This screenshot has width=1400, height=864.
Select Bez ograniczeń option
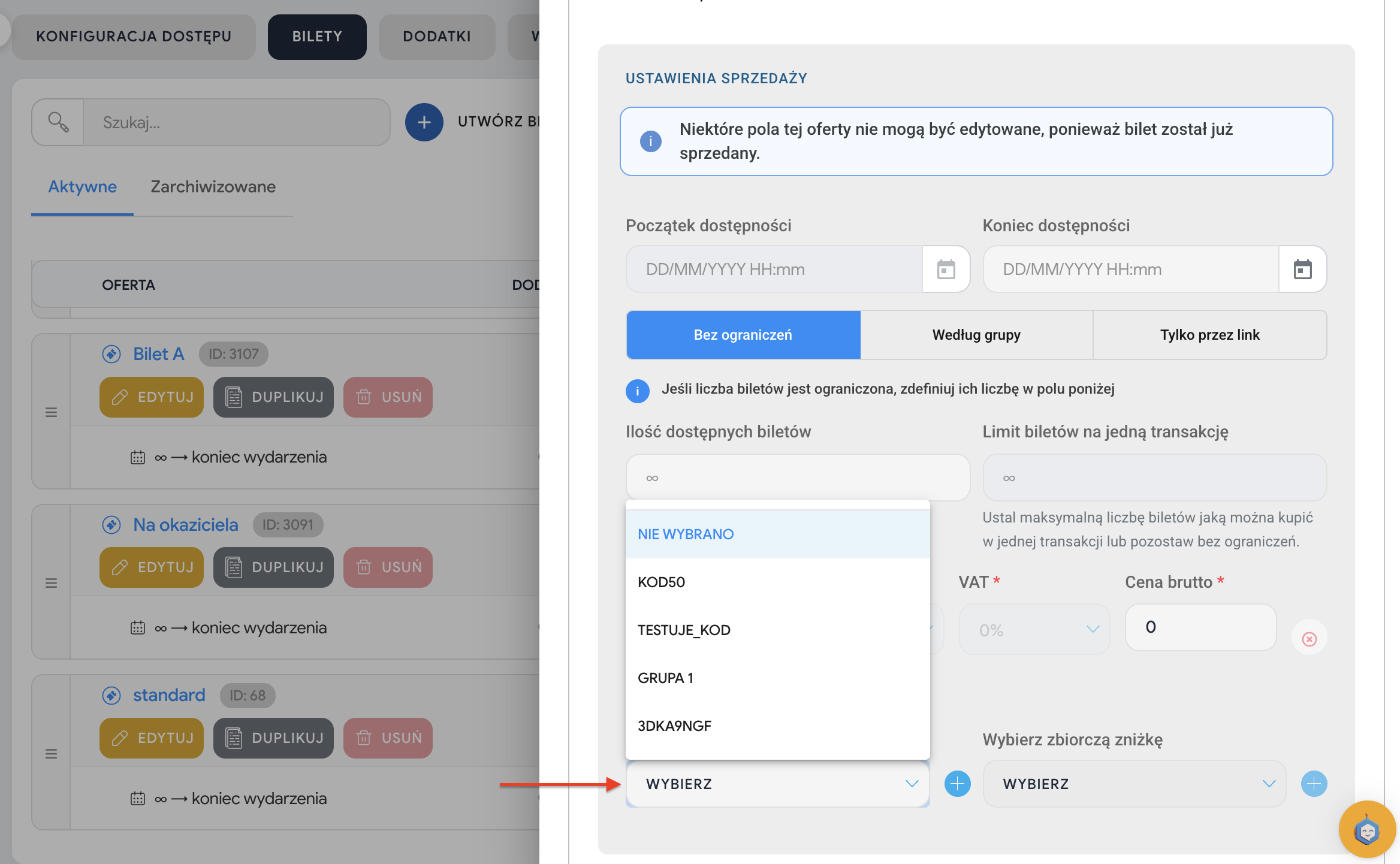743,335
